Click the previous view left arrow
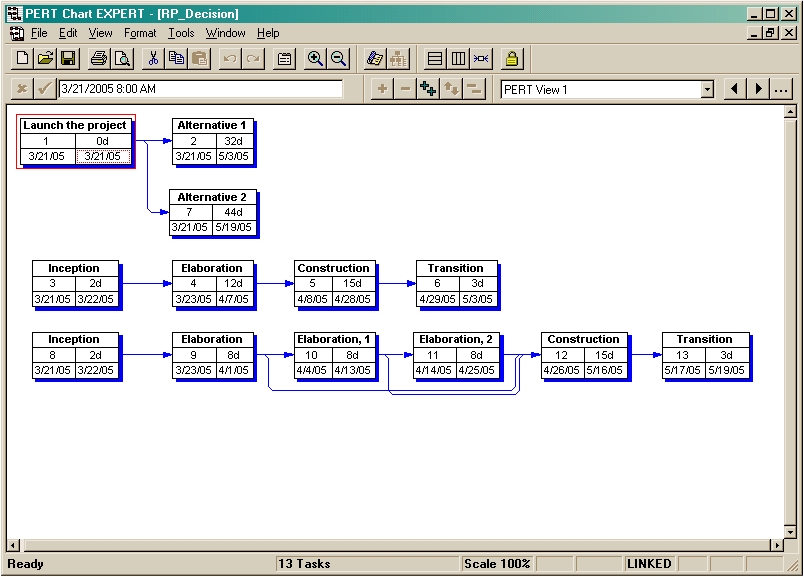 click(734, 89)
